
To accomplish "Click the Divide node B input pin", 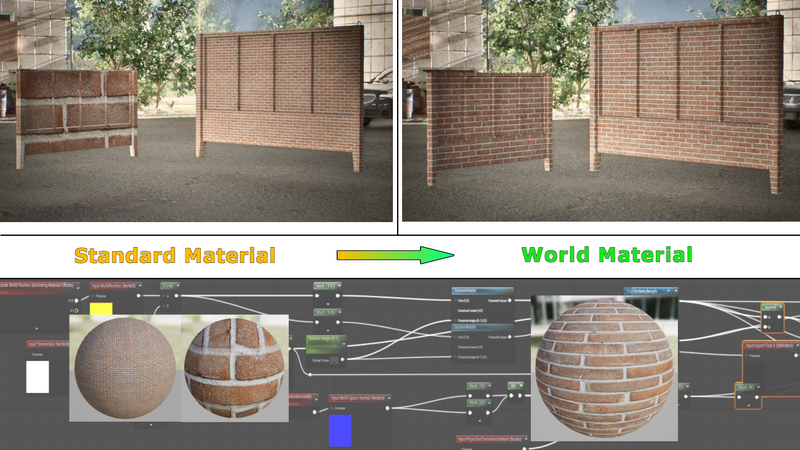I will coord(164,306).
